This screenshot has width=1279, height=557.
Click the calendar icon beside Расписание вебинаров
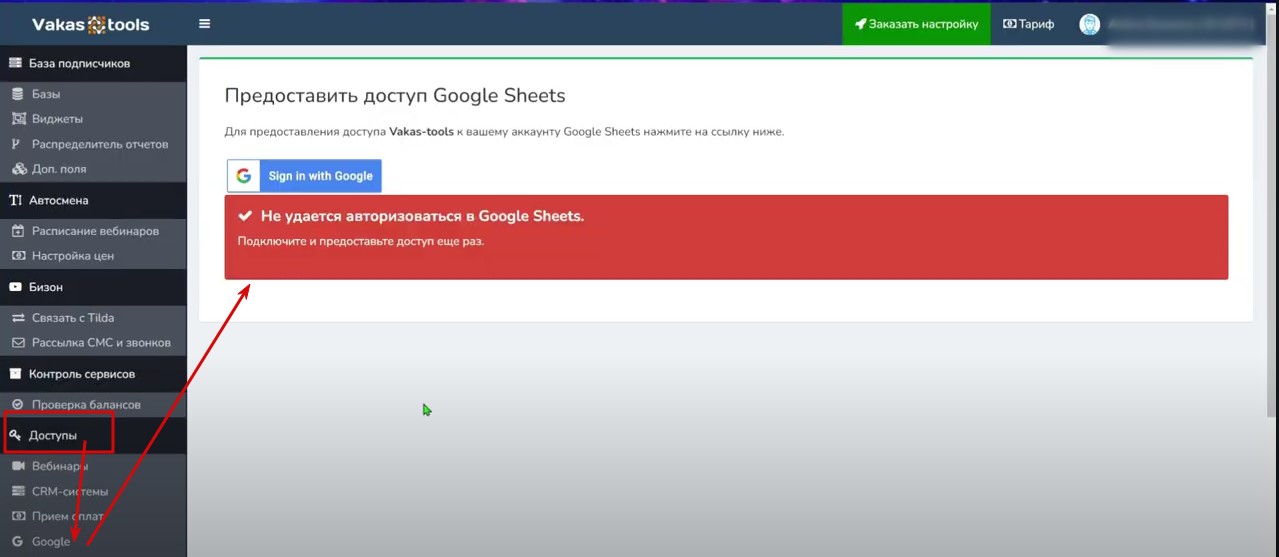(x=17, y=231)
